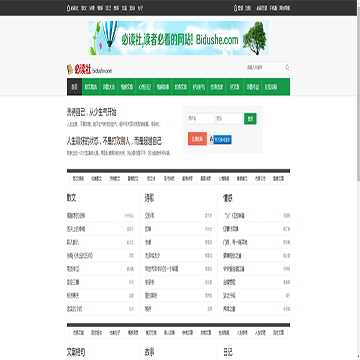This screenshot has width=360, height=360.
Task: Focus the password login field
Action: click(229, 119)
